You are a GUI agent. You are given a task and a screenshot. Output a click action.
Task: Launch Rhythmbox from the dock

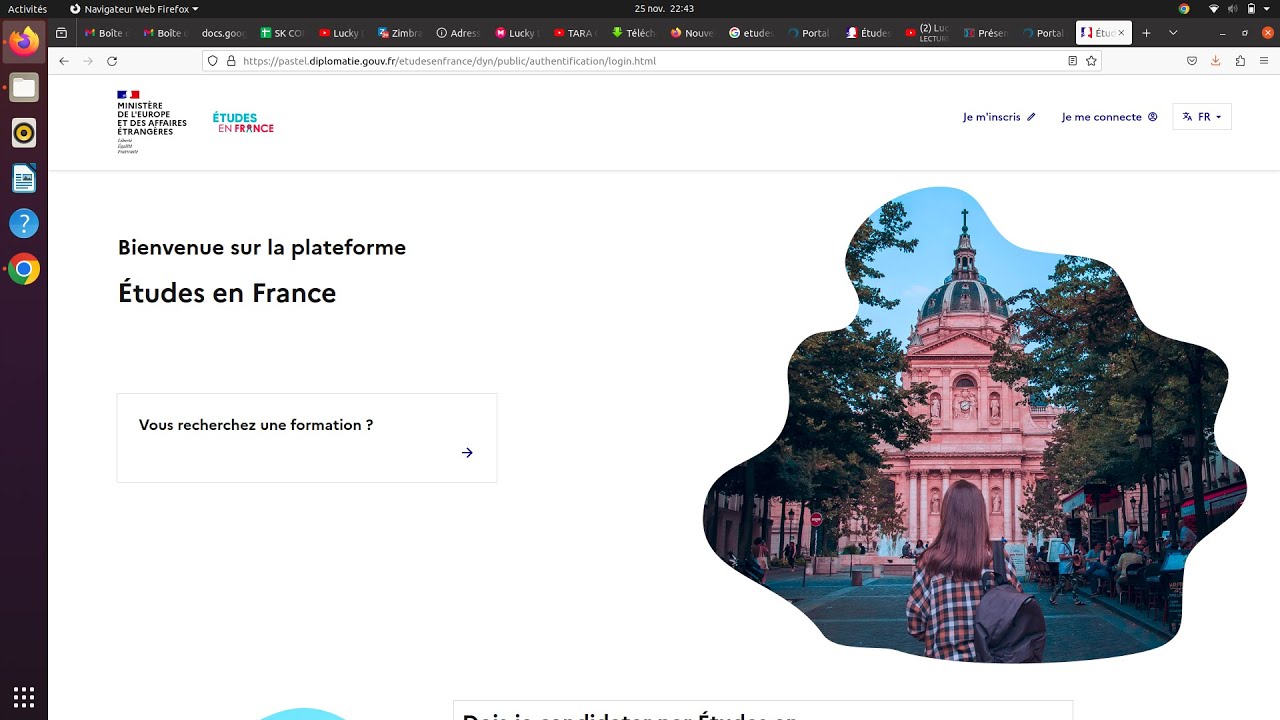pos(24,133)
